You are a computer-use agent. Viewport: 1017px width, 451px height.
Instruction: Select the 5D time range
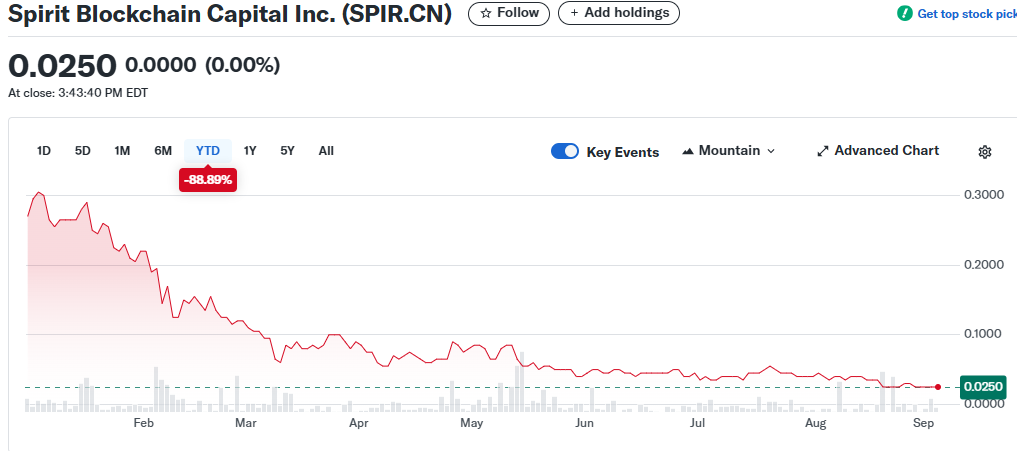click(x=82, y=151)
